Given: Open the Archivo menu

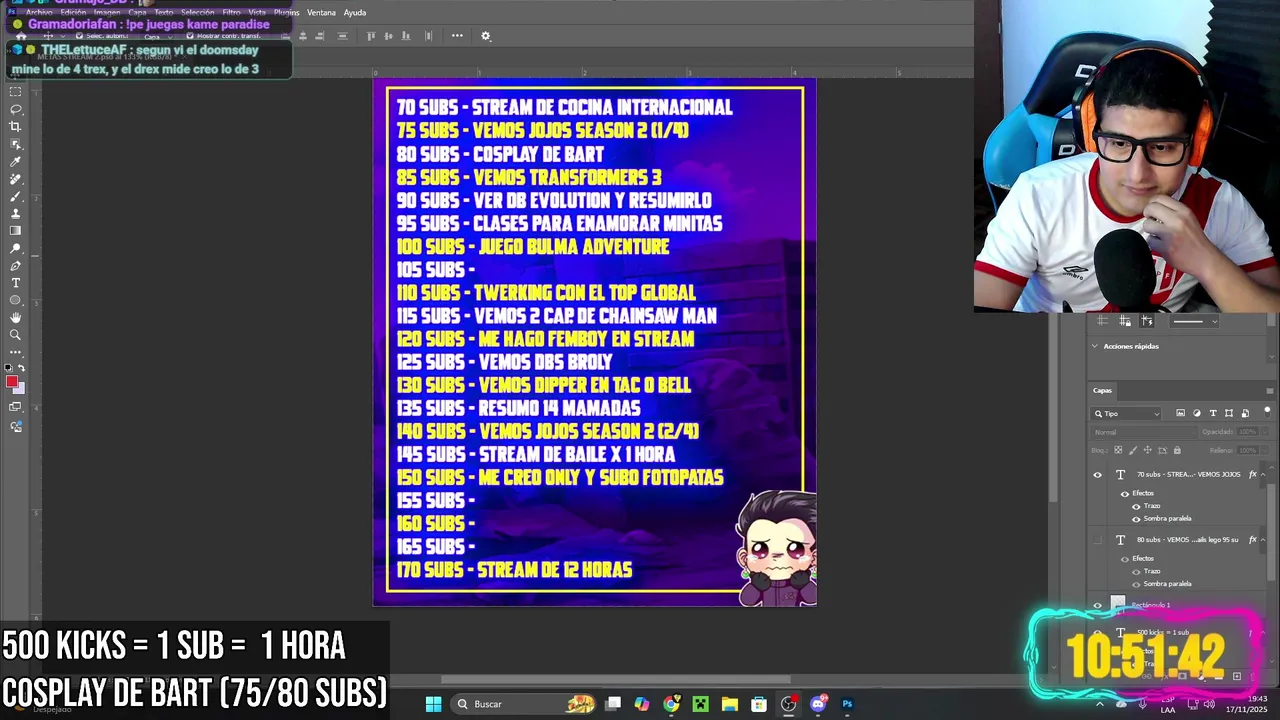Looking at the screenshot, I should coord(39,13).
